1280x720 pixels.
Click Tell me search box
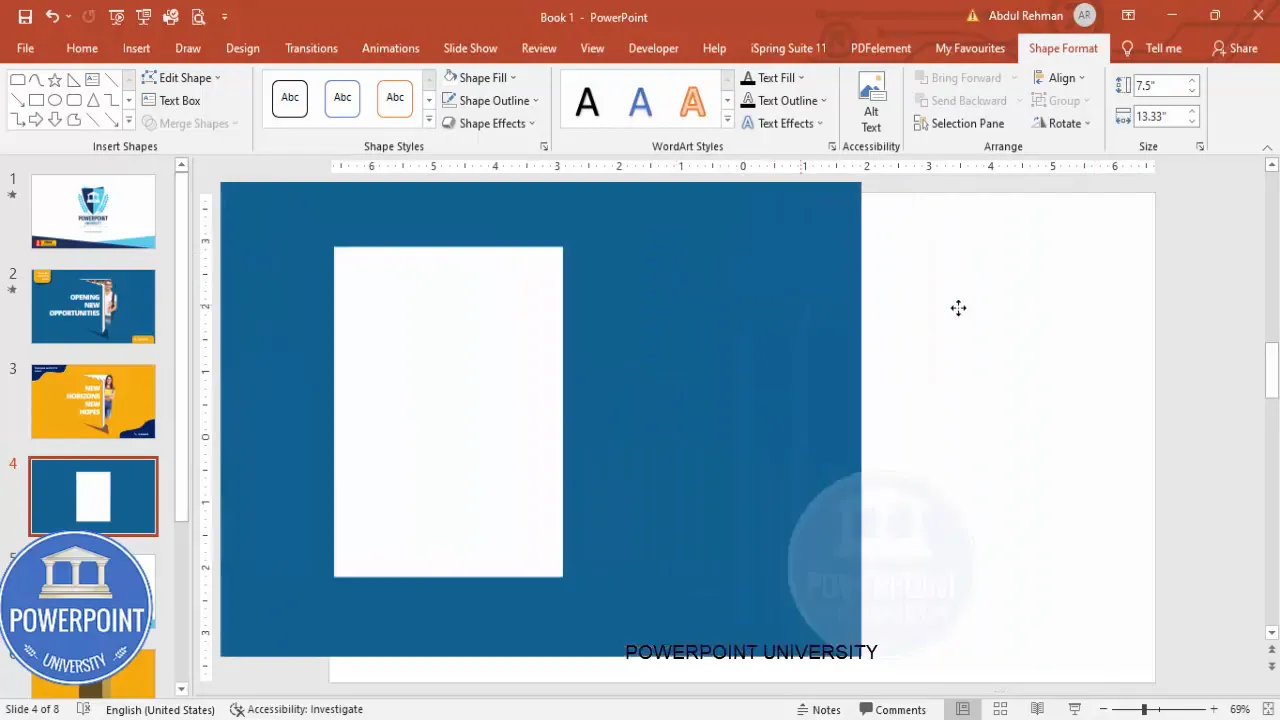tap(1152, 48)
